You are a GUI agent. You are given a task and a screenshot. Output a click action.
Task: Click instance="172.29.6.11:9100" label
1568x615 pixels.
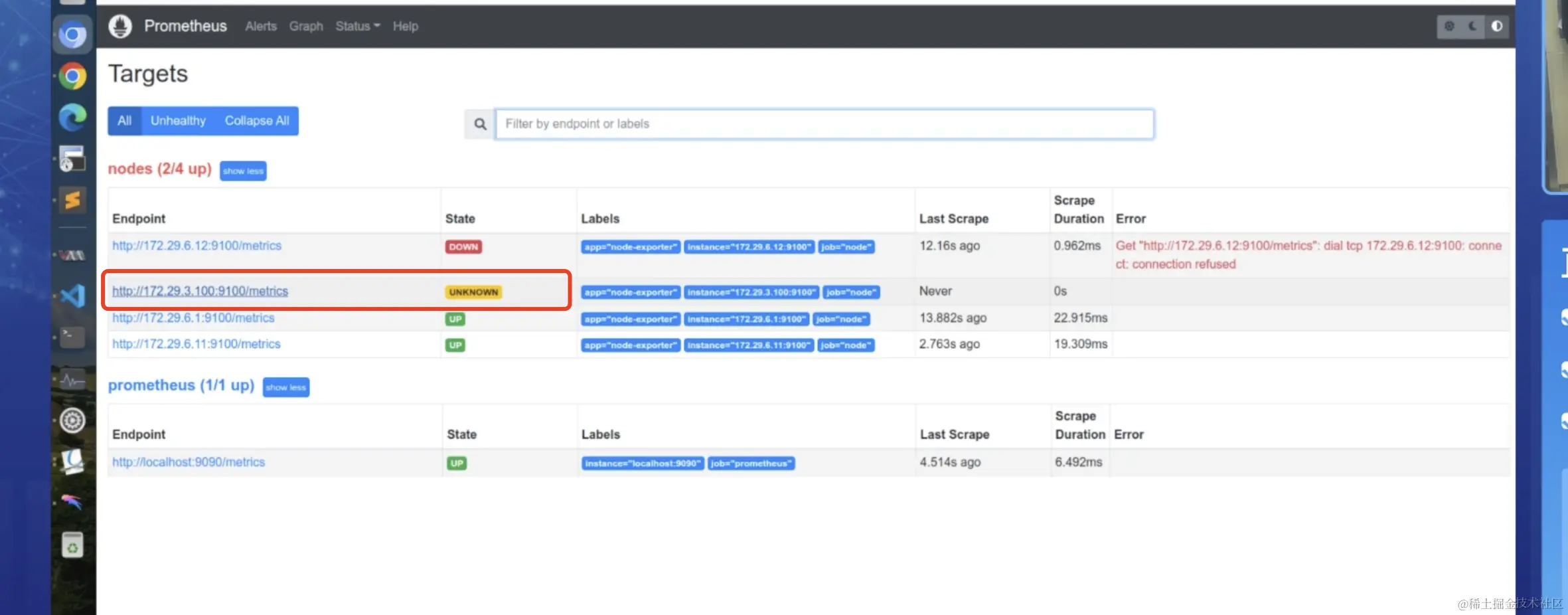[749, 345]
